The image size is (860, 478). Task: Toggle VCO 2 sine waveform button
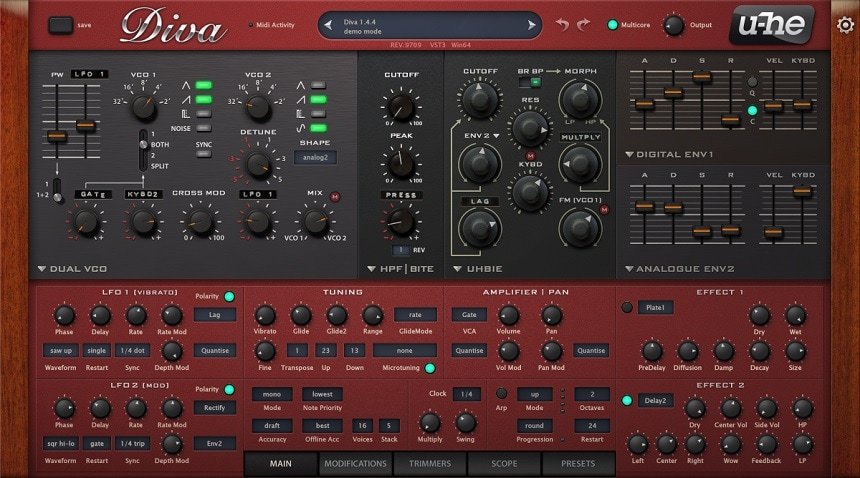[318, 128]
